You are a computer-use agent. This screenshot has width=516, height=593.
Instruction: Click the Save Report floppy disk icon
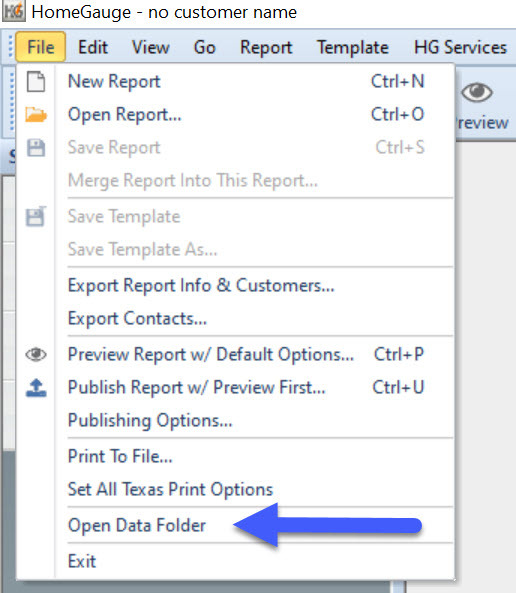coord(36,147)
